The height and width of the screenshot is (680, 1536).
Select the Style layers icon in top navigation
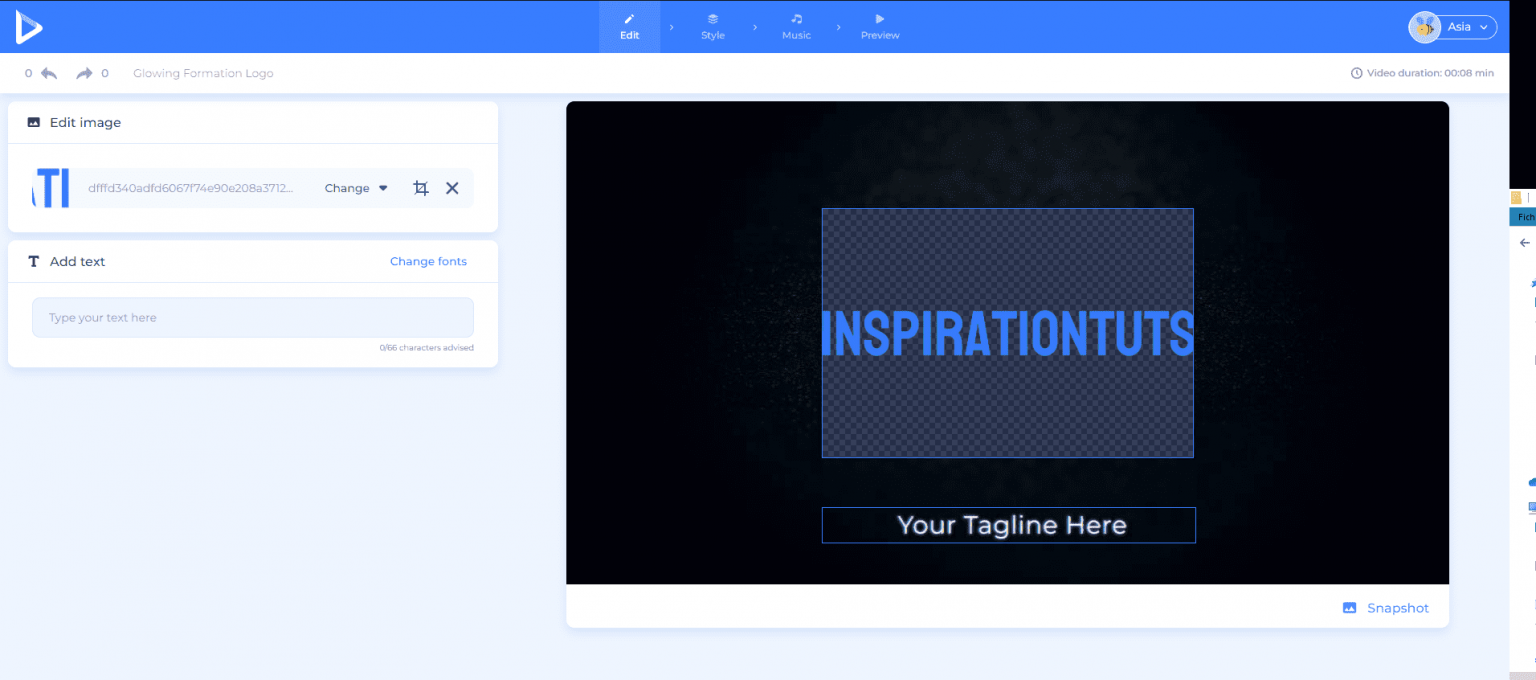tap(712, 18)
